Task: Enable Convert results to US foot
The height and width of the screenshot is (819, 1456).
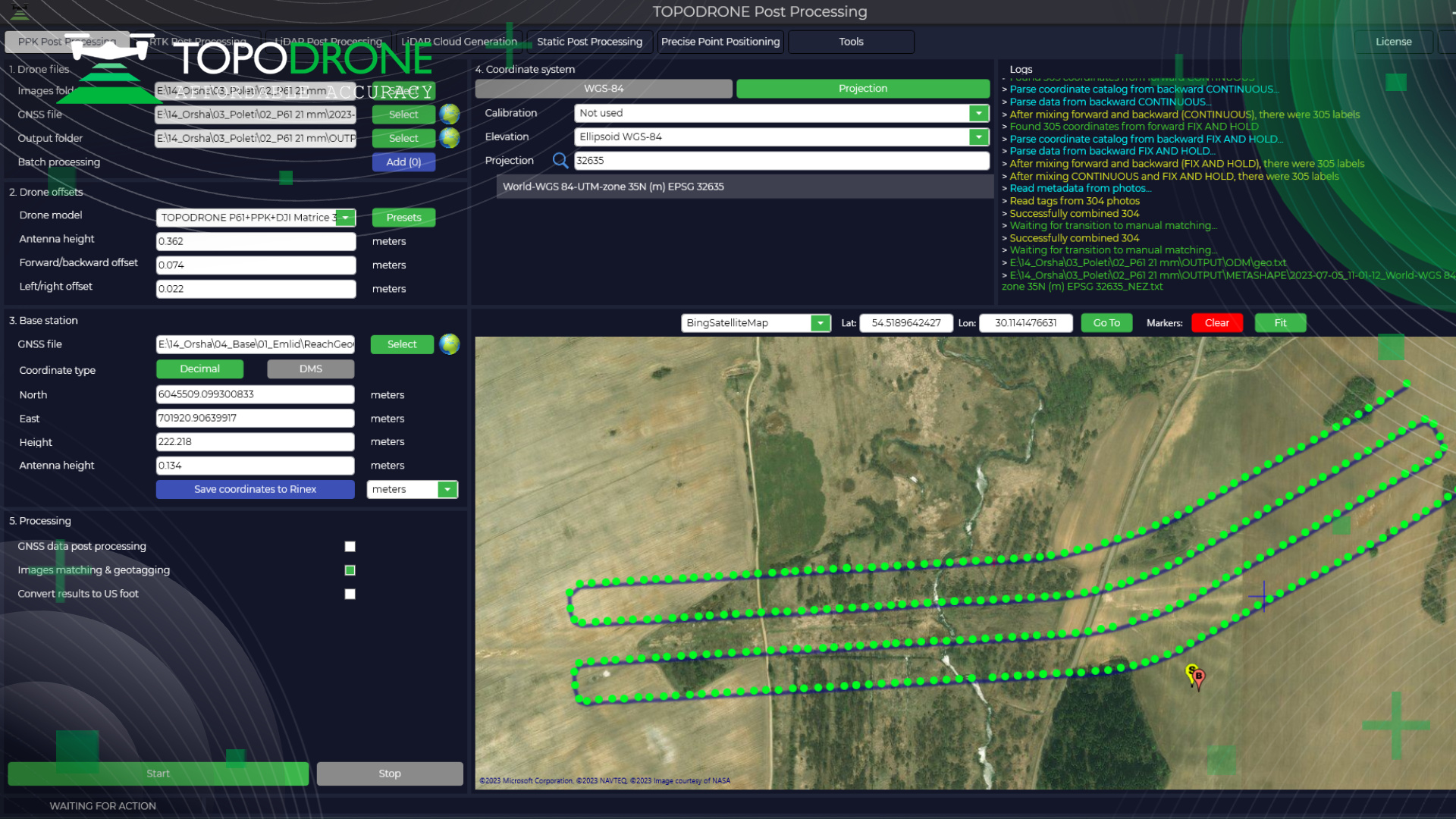Action: click(x=350, y=594)
